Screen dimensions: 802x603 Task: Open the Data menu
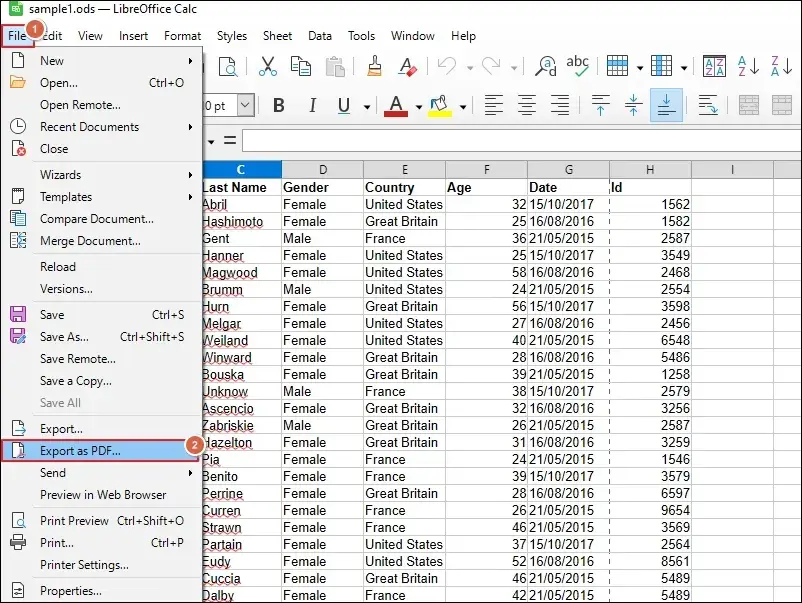tap(320, 36)
